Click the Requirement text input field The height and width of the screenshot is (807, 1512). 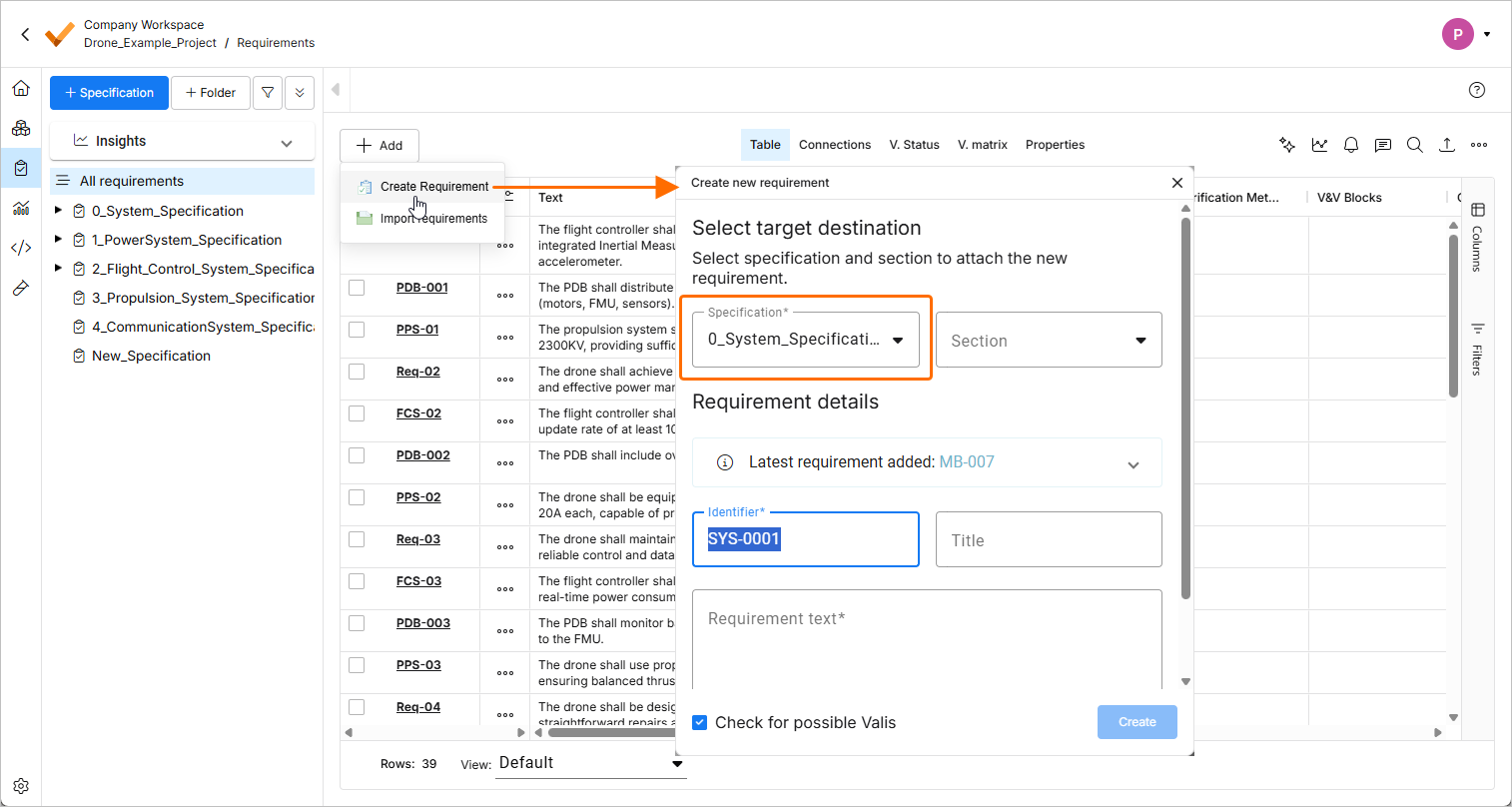(926, 639)
